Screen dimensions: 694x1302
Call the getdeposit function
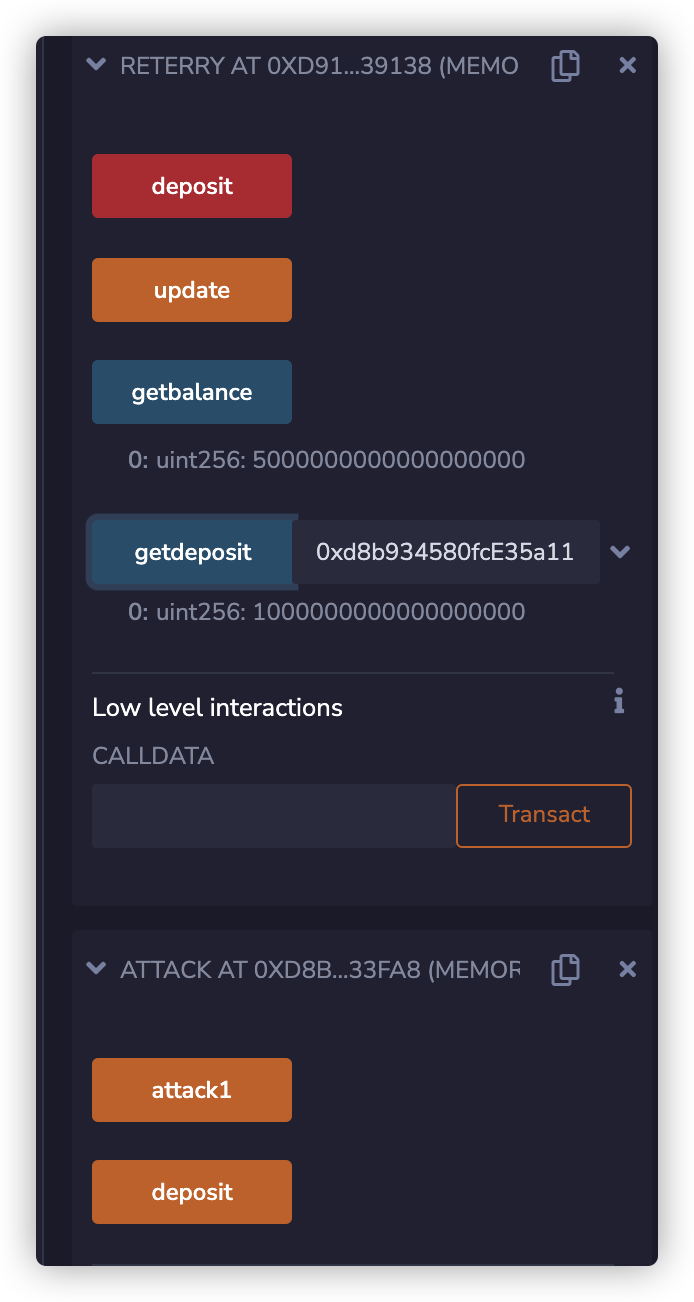pos(192,552)
